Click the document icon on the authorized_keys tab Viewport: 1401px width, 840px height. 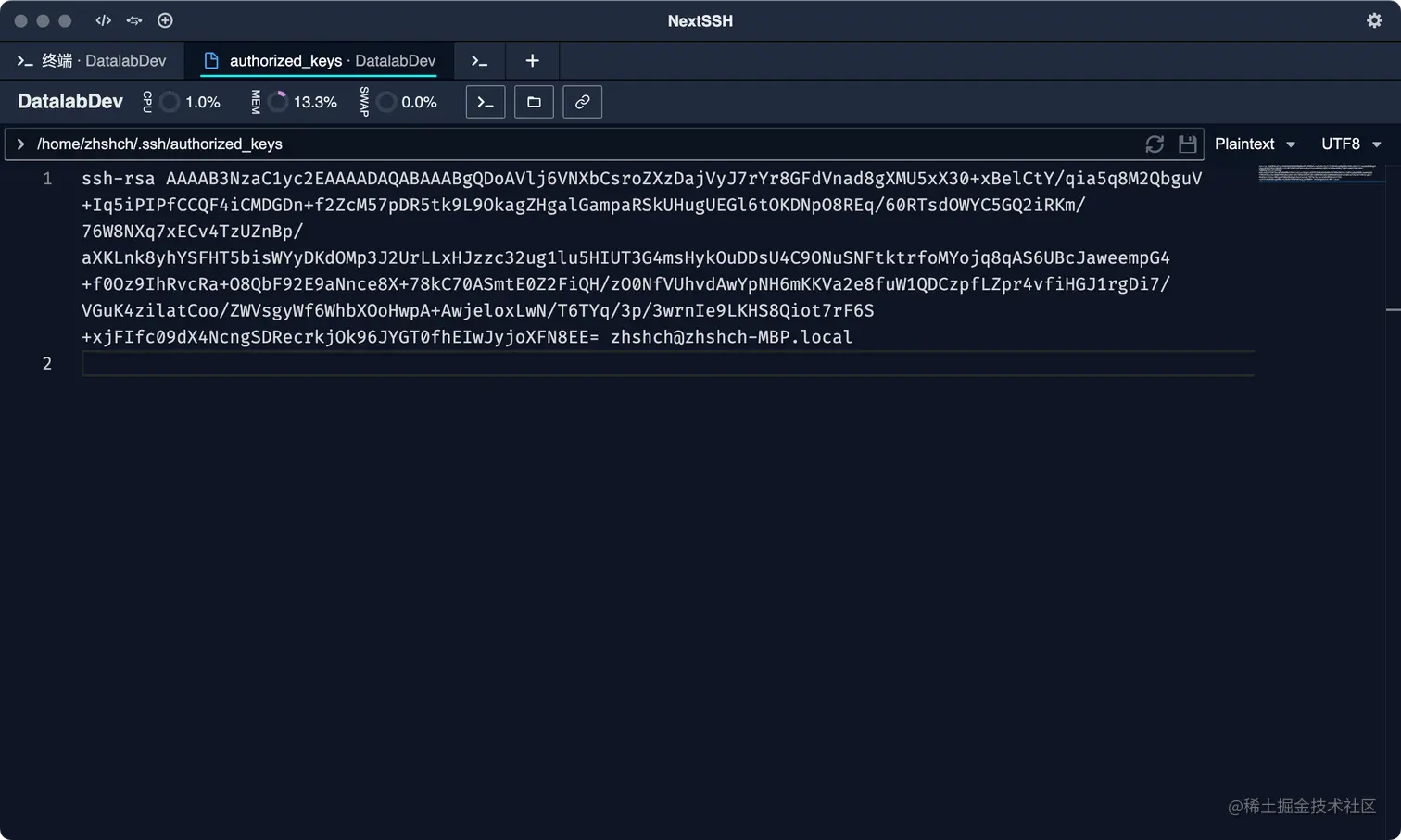tap(213, 60)
